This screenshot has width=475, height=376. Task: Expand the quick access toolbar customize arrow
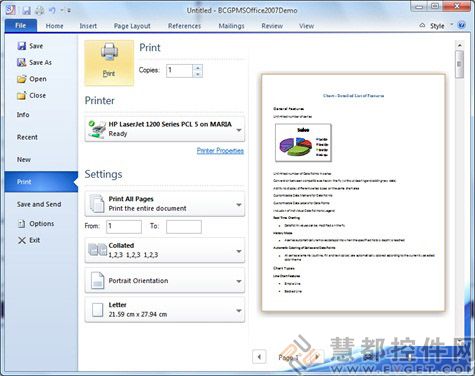69,11
